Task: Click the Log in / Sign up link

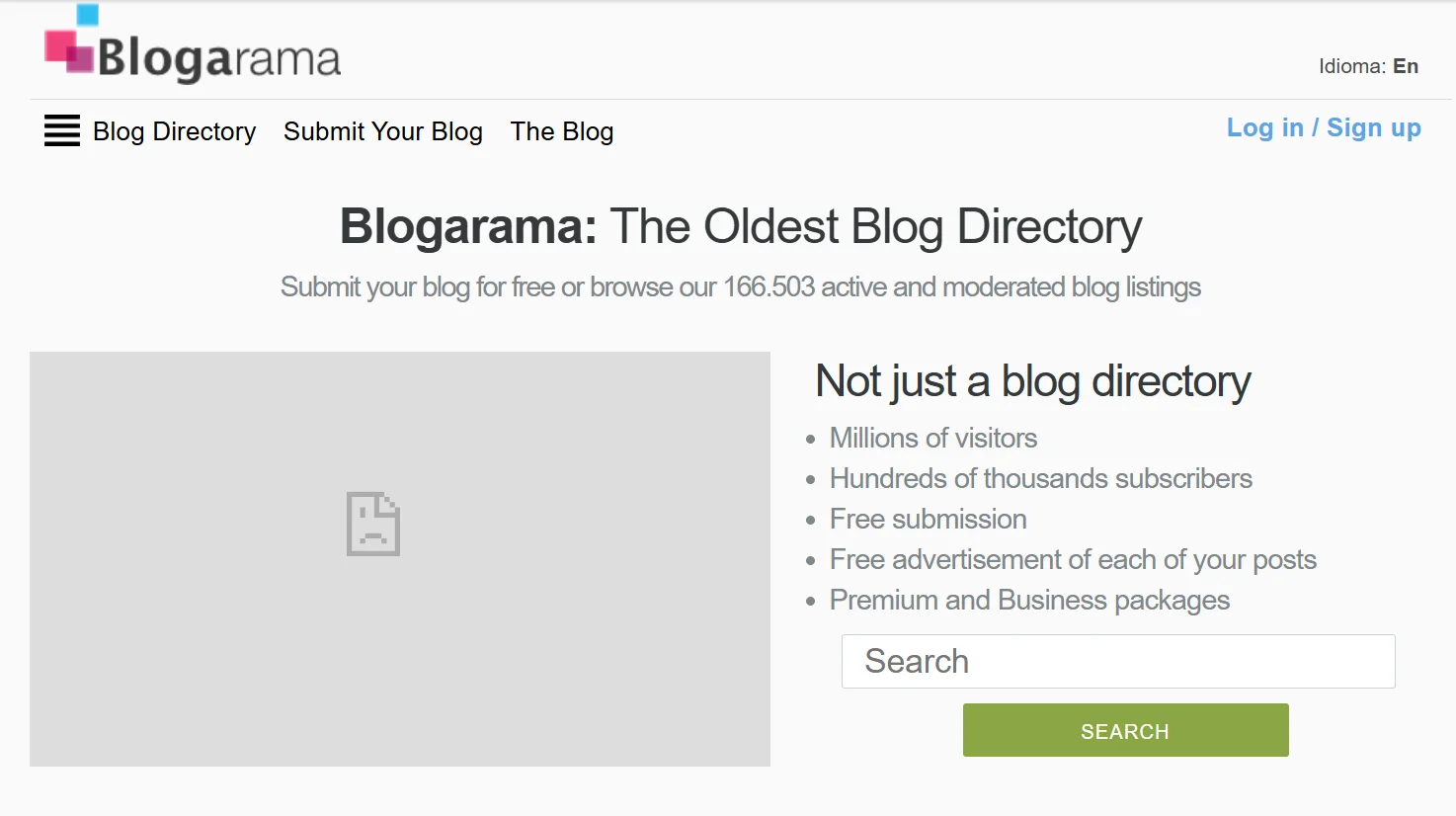Action: point(1324,127)
